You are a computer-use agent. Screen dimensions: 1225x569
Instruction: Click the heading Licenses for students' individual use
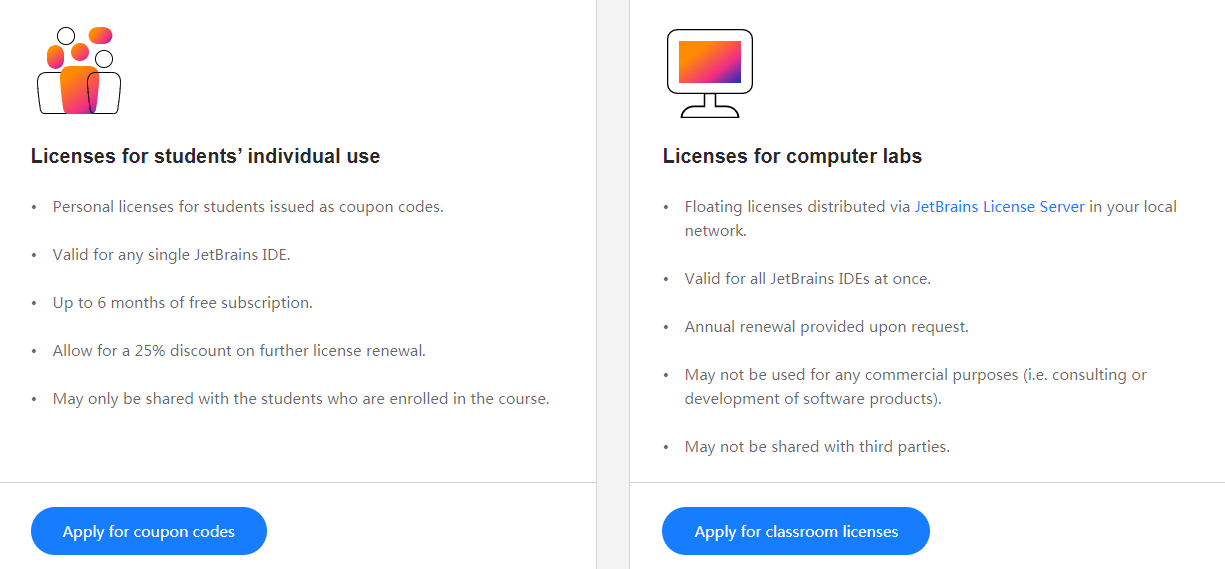click(205, 156)
